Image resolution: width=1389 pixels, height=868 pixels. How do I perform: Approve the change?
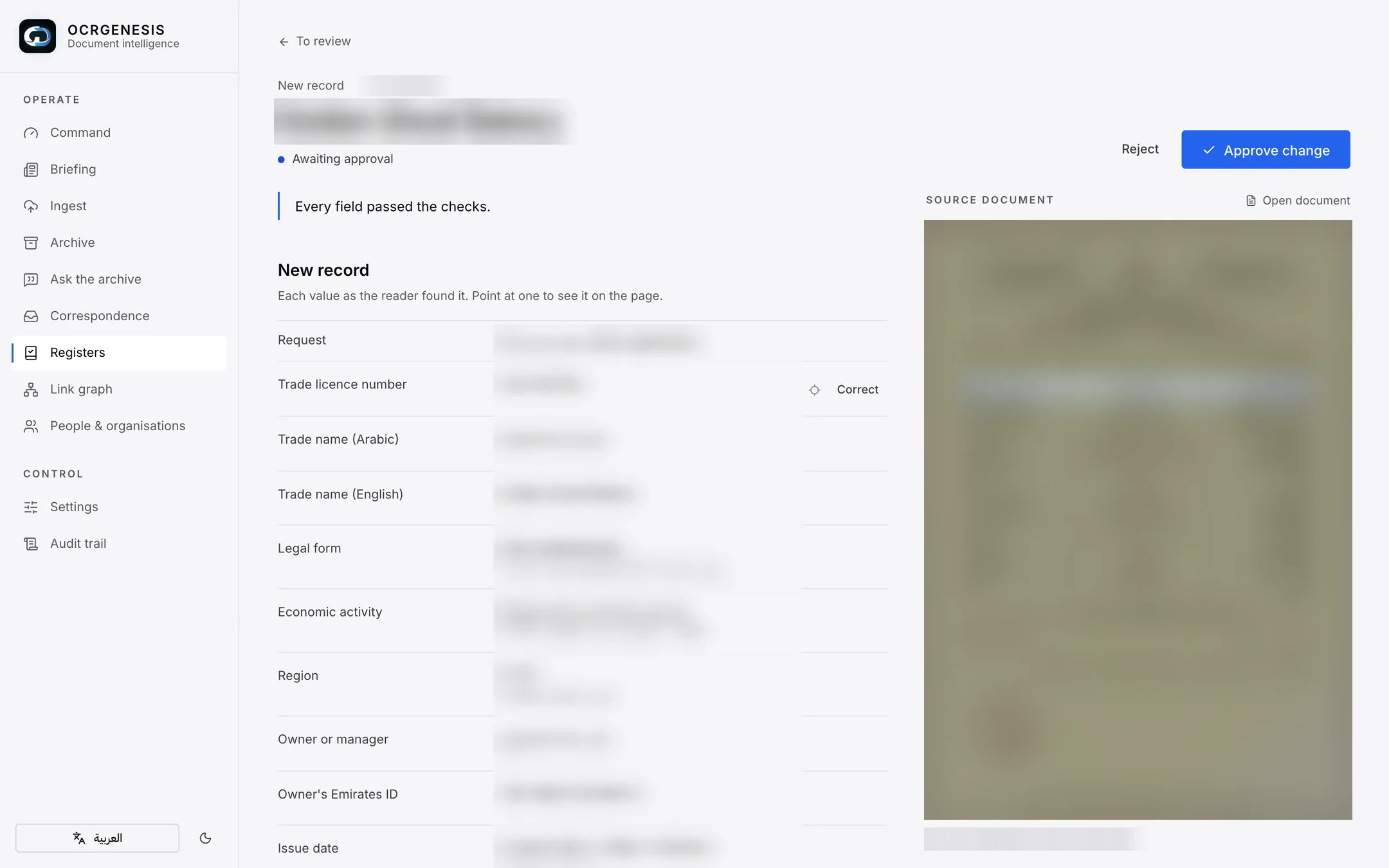pyautogui.click(x=1266, y=150)
